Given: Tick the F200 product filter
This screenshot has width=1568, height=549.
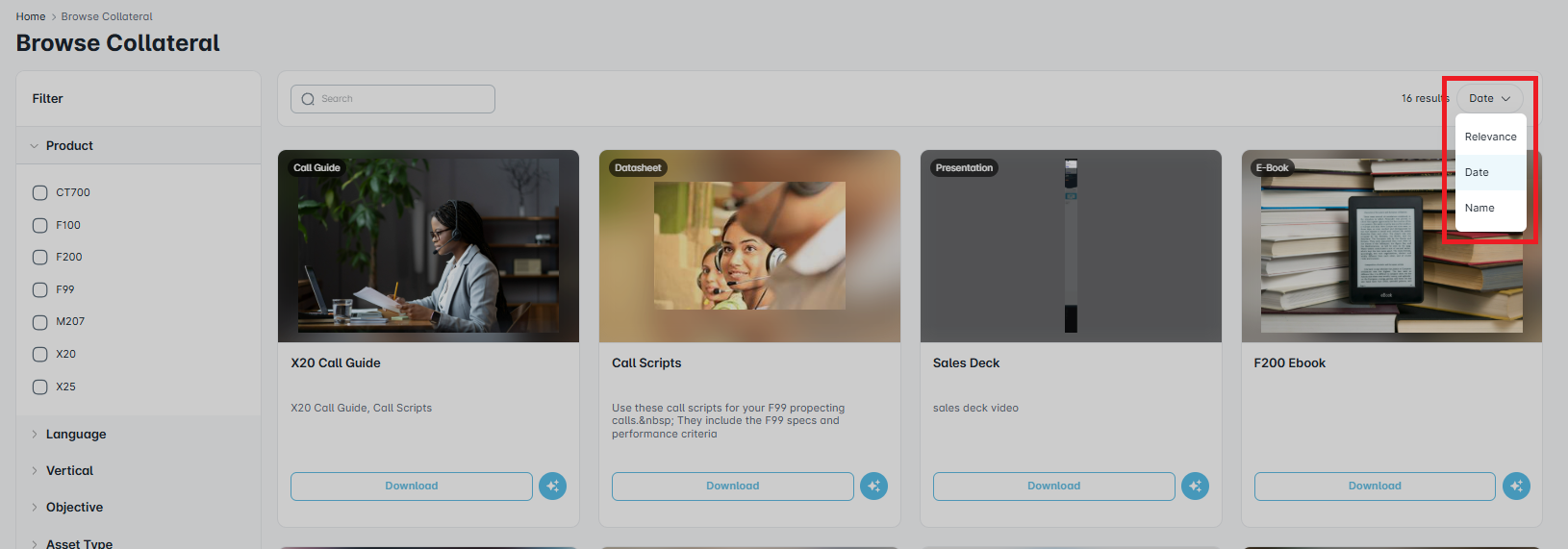Looking at the screenshot, I should pyautogui.click(x=39, y=257).
